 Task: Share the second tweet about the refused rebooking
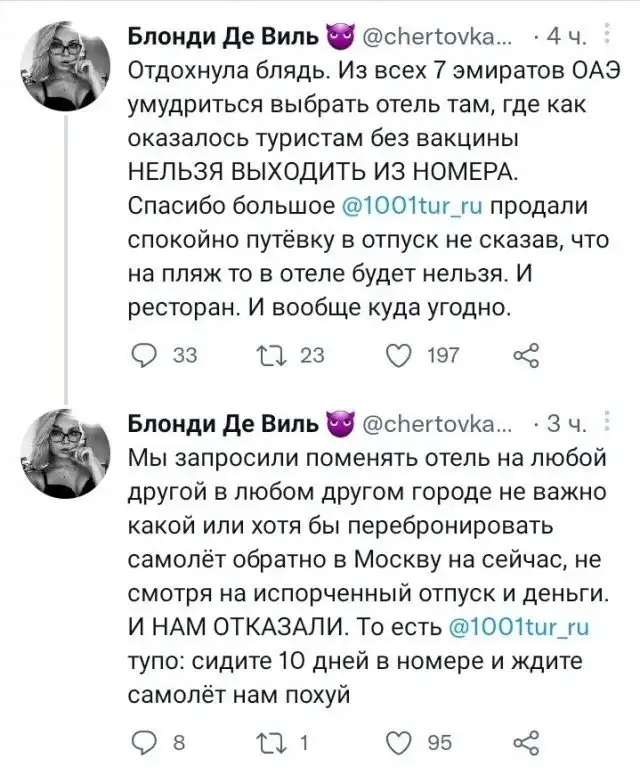click(x=526, y=741)
